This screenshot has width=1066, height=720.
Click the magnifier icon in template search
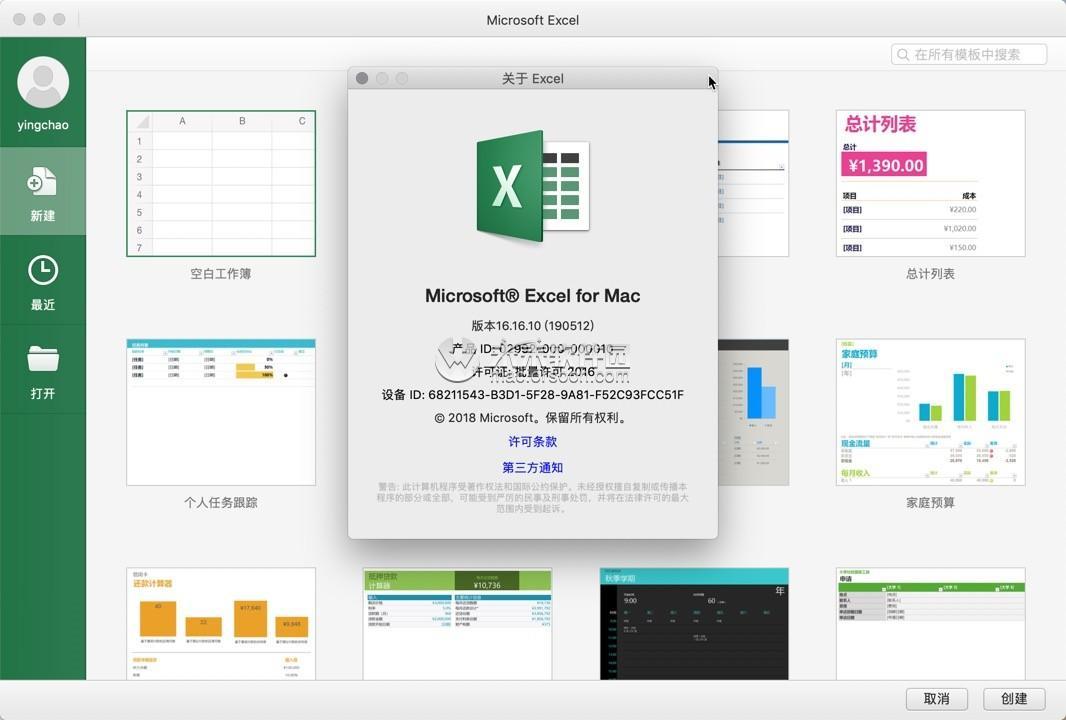click(904, 55)
